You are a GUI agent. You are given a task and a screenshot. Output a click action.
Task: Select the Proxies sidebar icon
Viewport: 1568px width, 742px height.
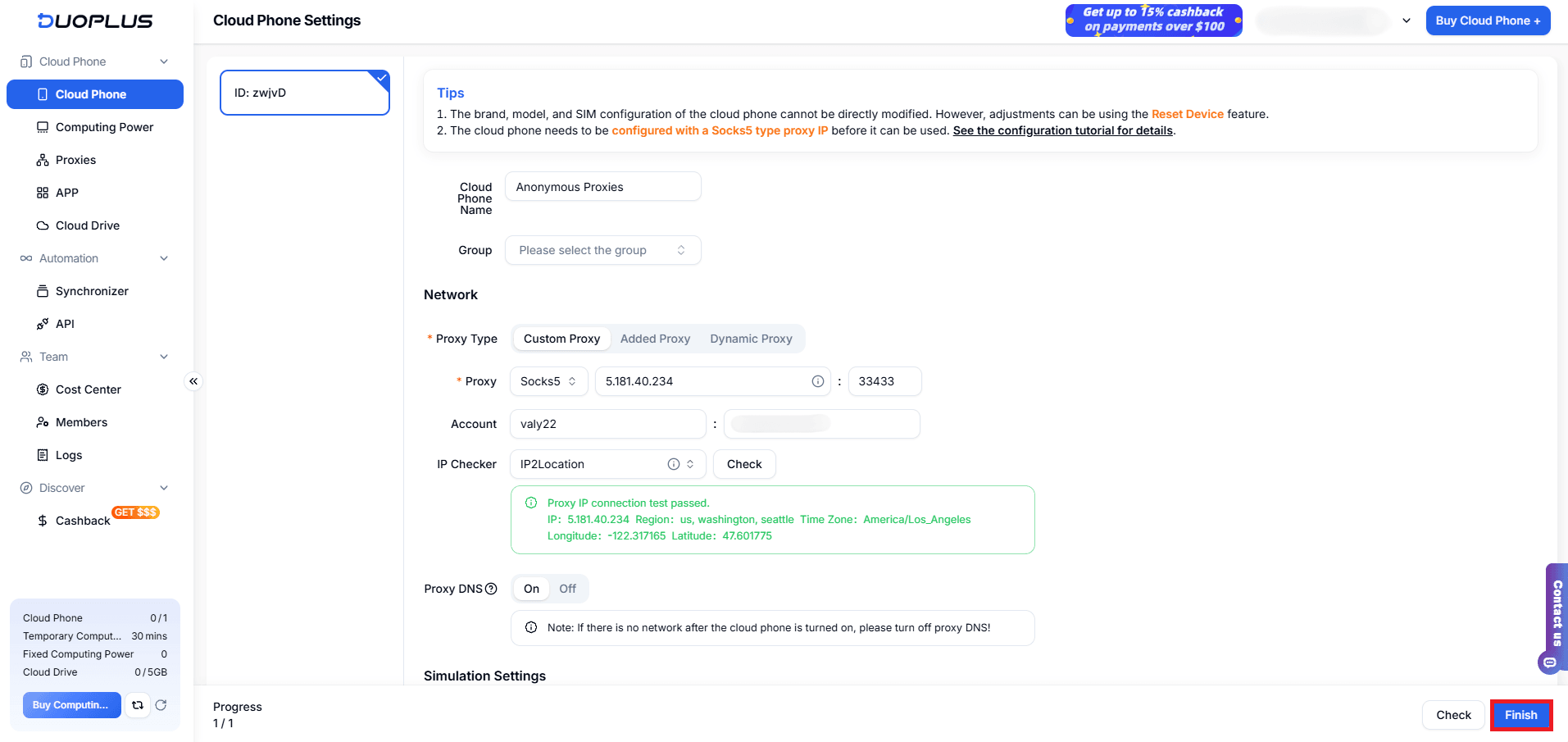tap(43, 160)
